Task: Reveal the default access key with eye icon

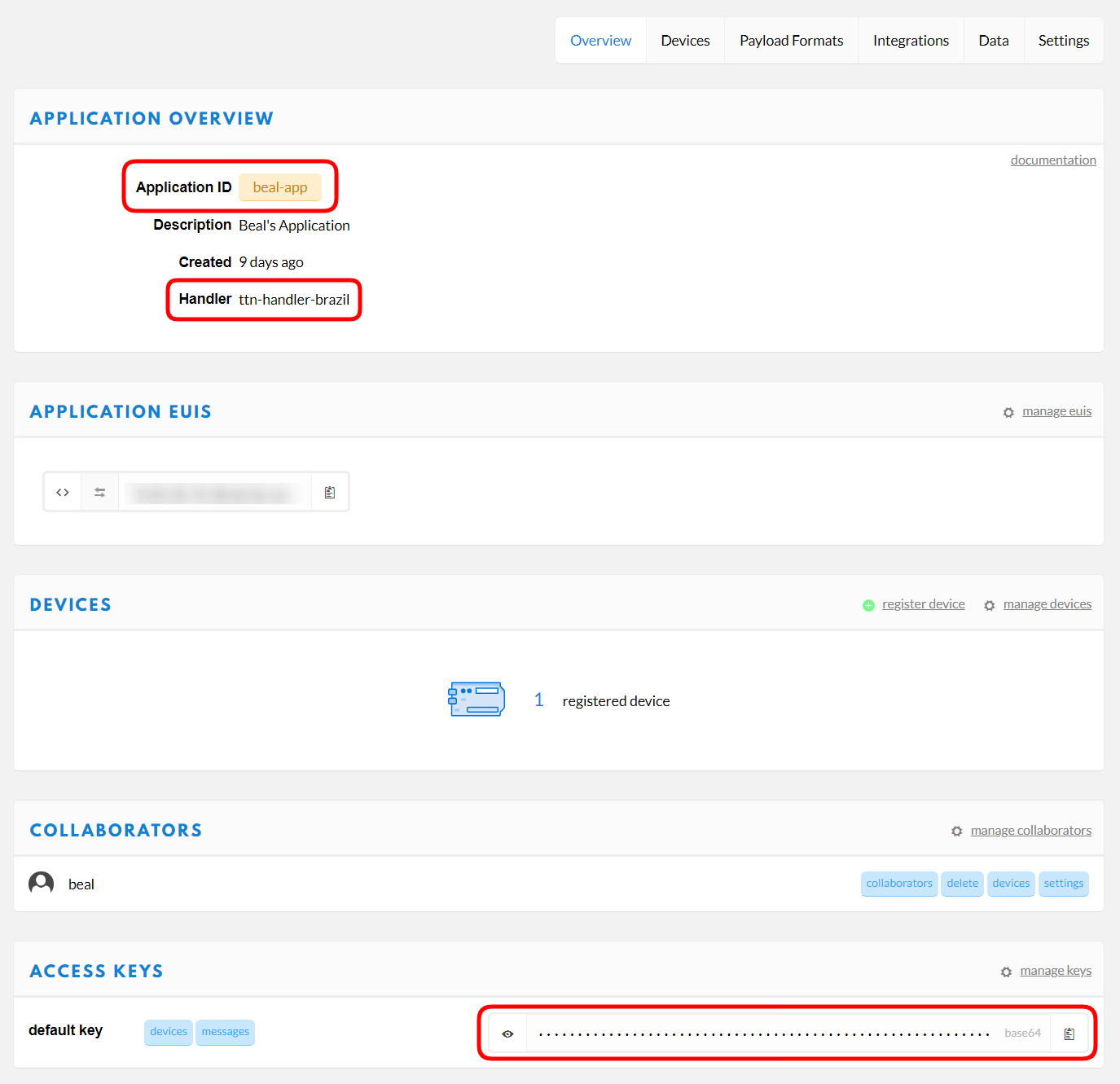Action: (x=507, y=1034)
